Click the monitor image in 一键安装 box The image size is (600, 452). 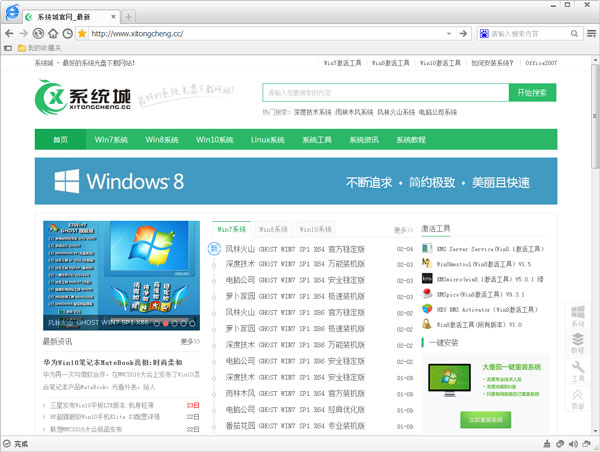(449, 380)
